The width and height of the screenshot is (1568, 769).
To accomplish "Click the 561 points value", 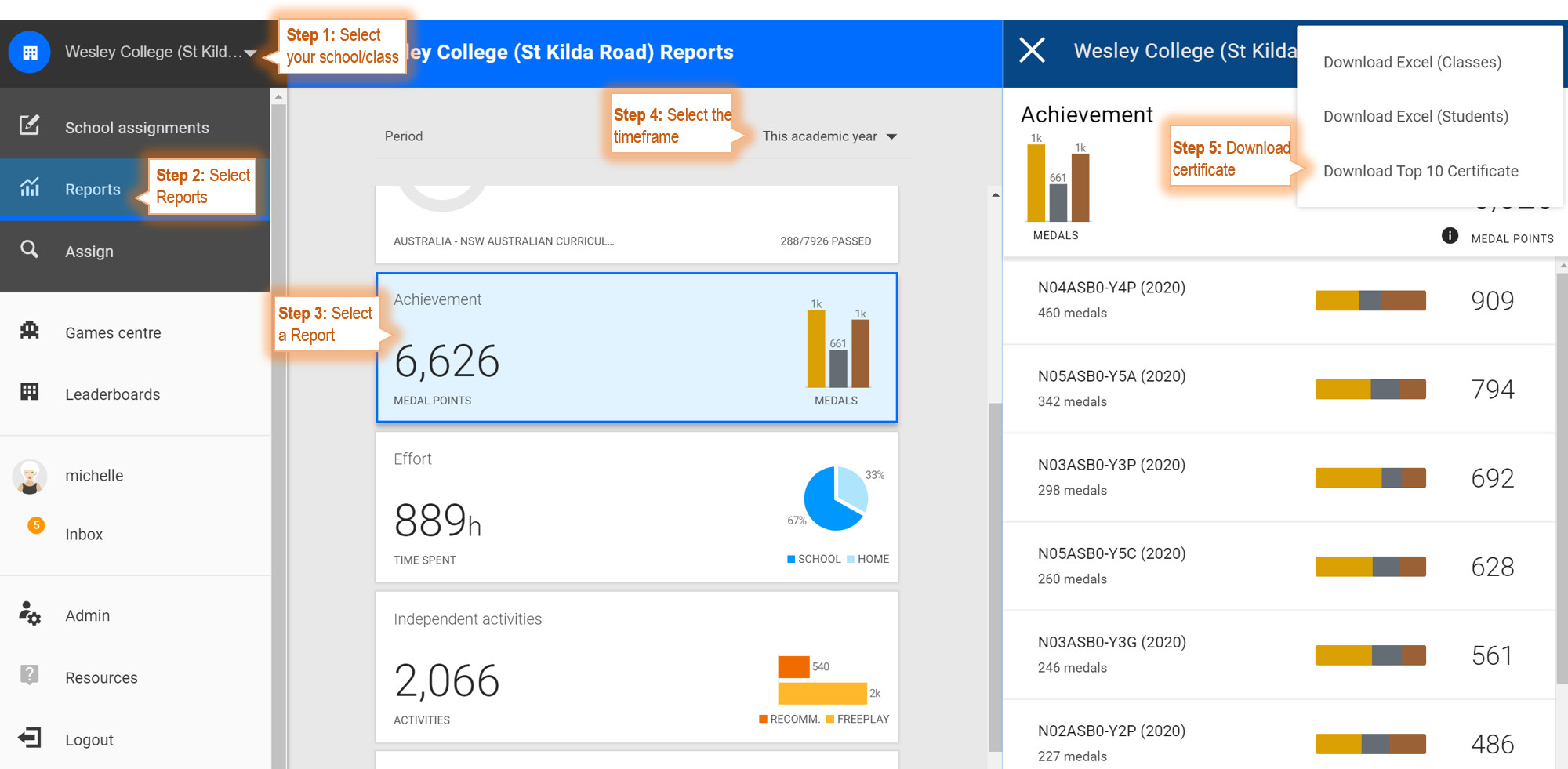I will tap(1492, 655).
